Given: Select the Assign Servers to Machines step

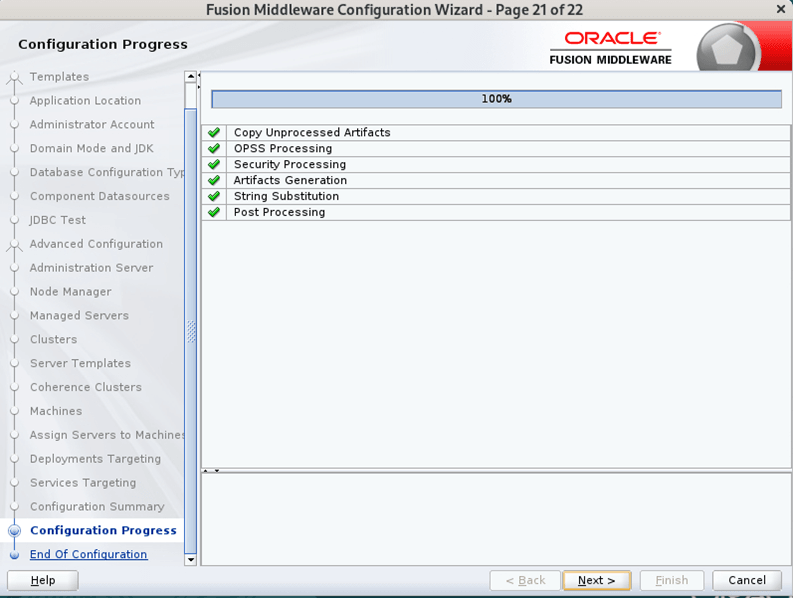Looking at the screenshot, I should coord(107,435).
